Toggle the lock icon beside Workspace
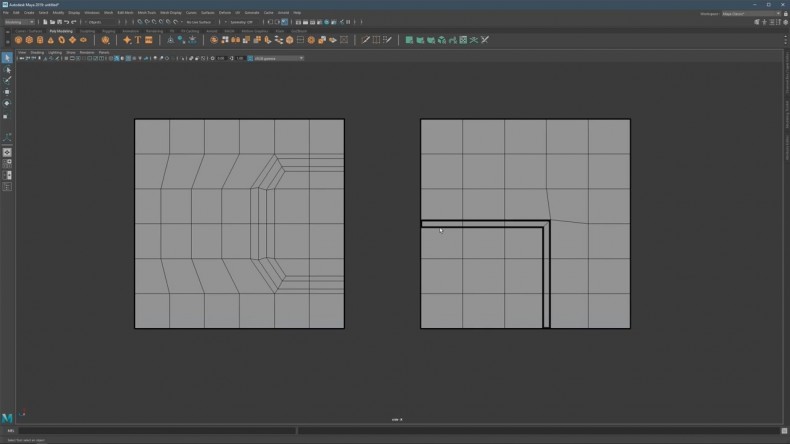Screen dimensions: 790x444 click(x=785, y=14)
